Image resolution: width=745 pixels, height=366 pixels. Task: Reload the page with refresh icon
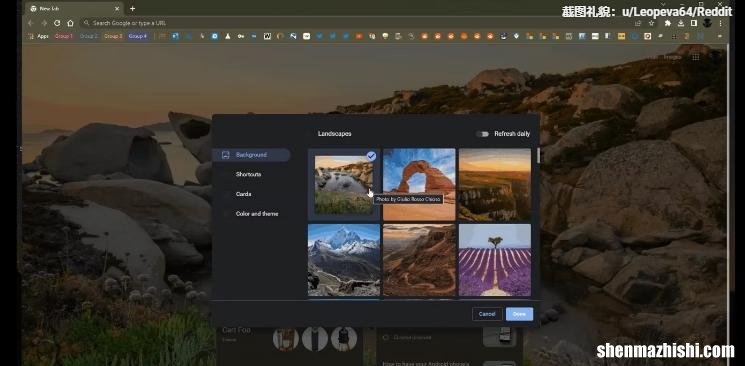(57, 23)
